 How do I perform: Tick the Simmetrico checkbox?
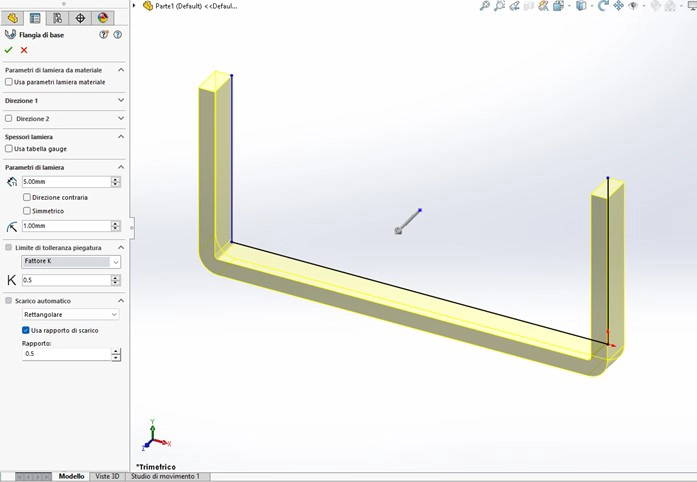pyautogui.click(x=27, y=211)
